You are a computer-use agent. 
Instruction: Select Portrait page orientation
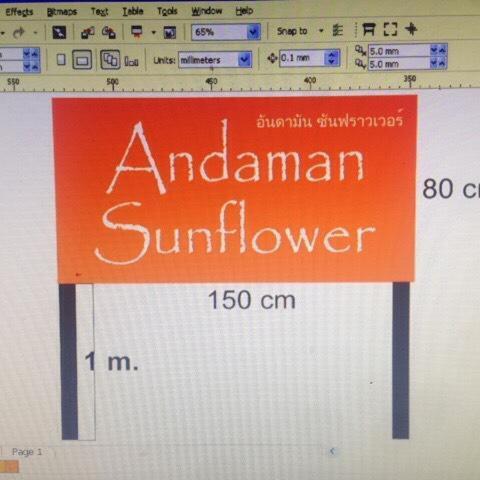(61, 60)
